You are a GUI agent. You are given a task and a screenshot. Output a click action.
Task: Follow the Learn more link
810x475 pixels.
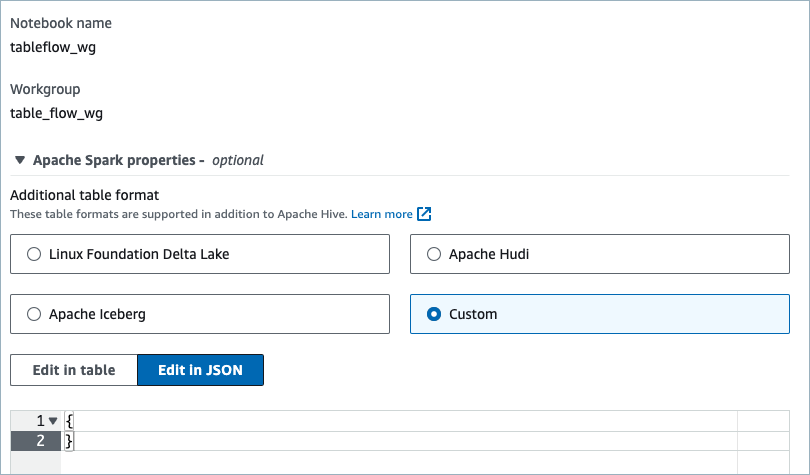tap(381, 214)
